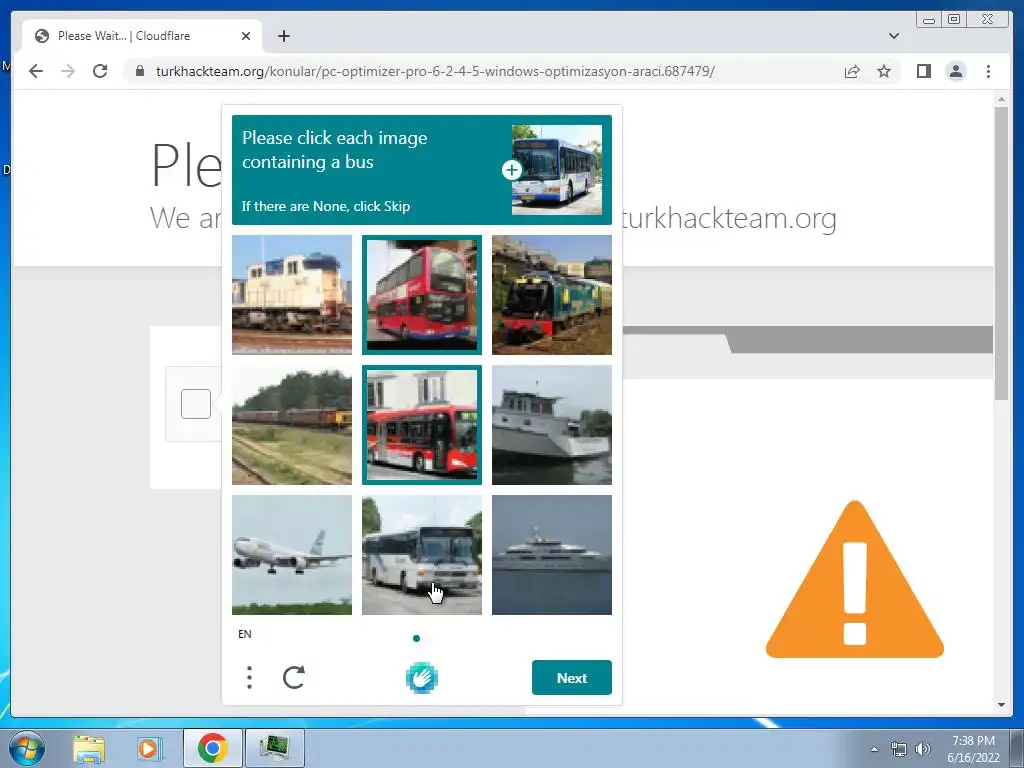
Task: Expand the tab search chevron
Action: 893,36
